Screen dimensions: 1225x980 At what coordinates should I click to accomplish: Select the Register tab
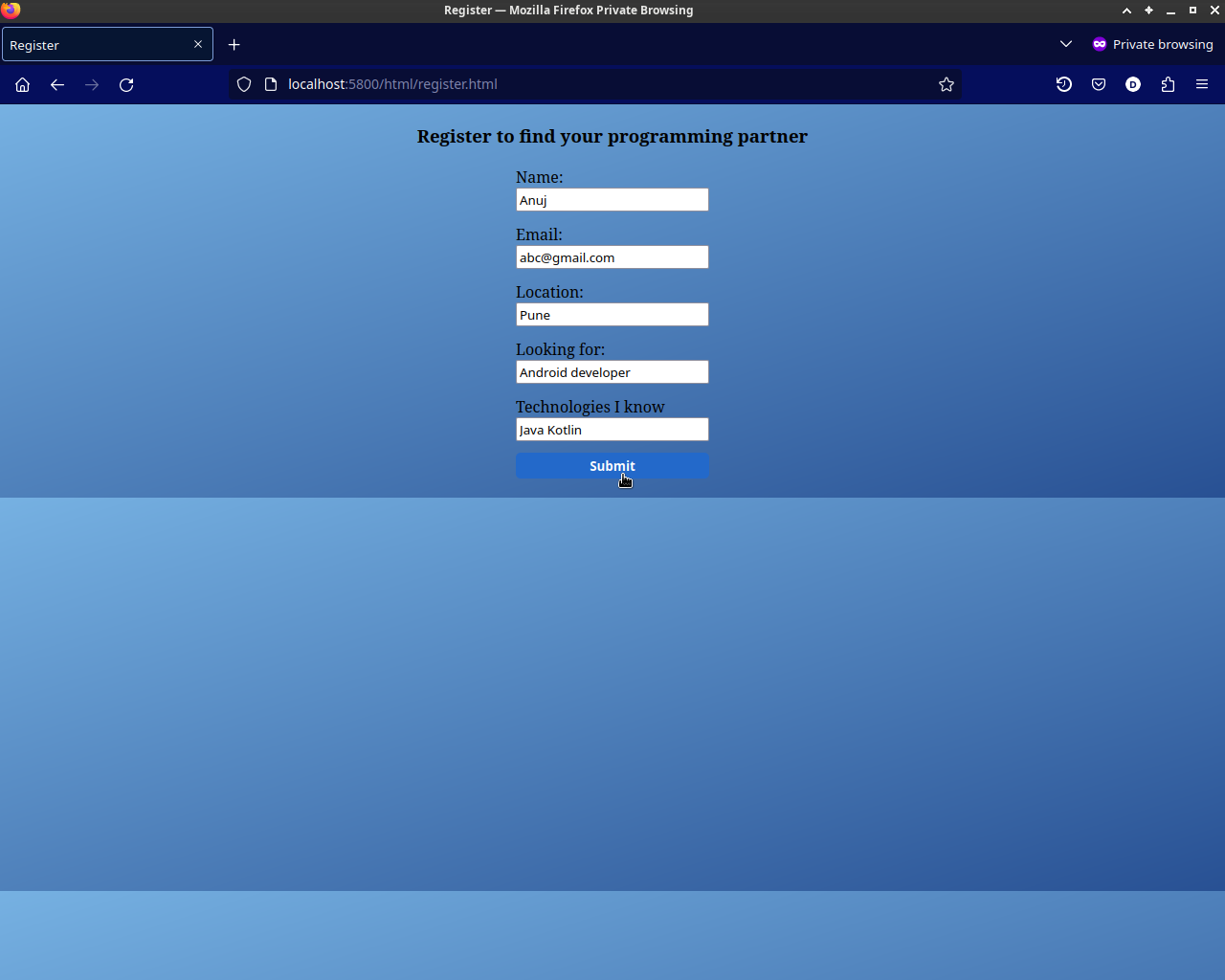[x=107, y=45]
